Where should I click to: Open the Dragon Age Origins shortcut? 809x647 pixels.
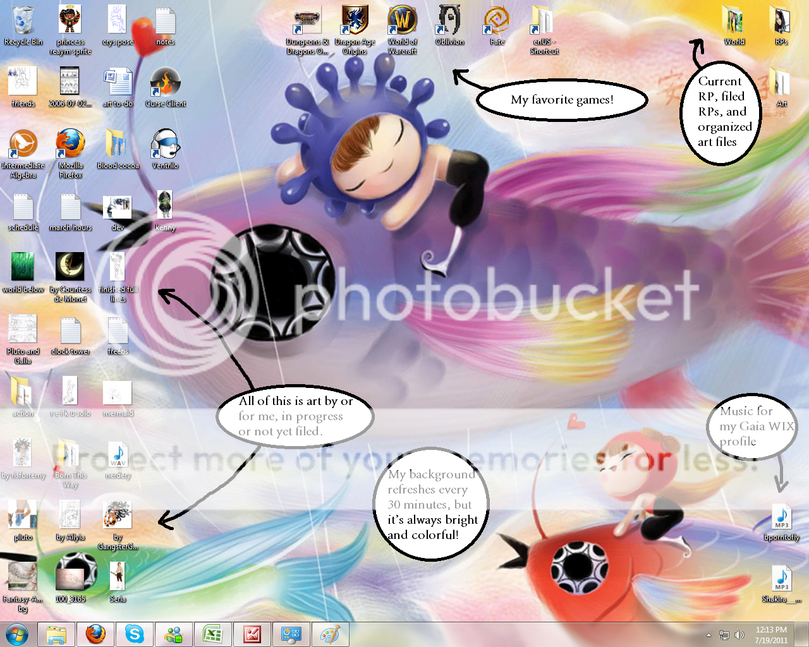point(353,20)
